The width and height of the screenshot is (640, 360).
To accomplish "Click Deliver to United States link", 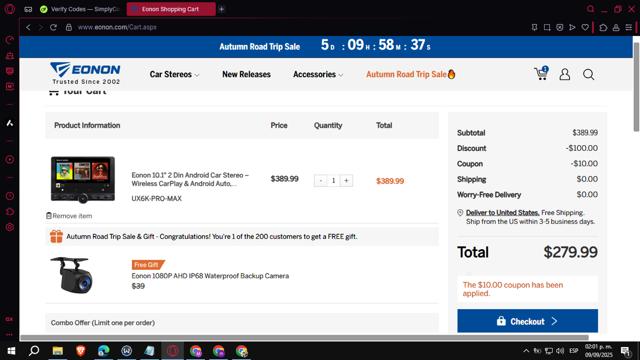I will click(502, 213).
